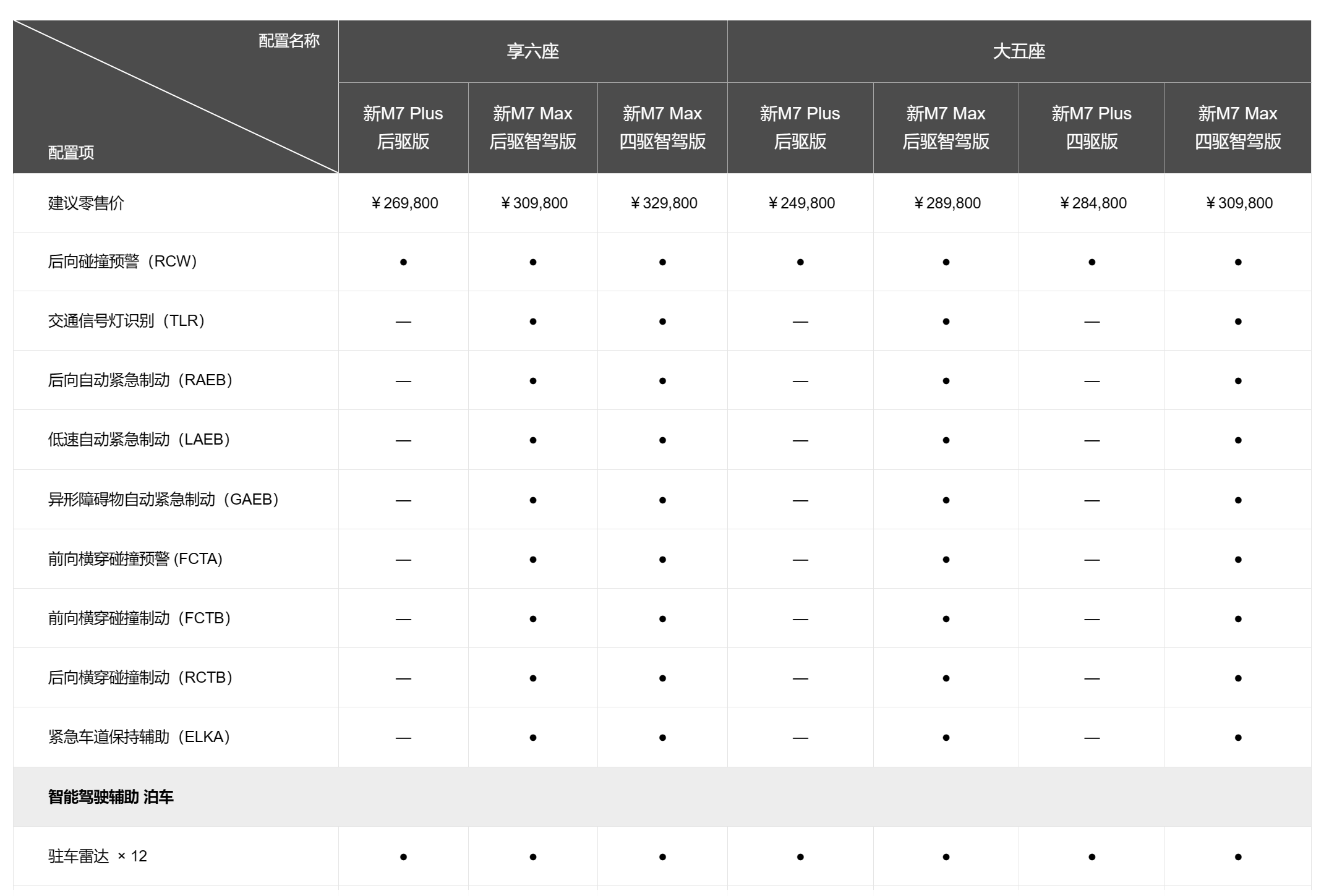Select the 后向碰撞预警 (RCW) row label

[122, 262]
